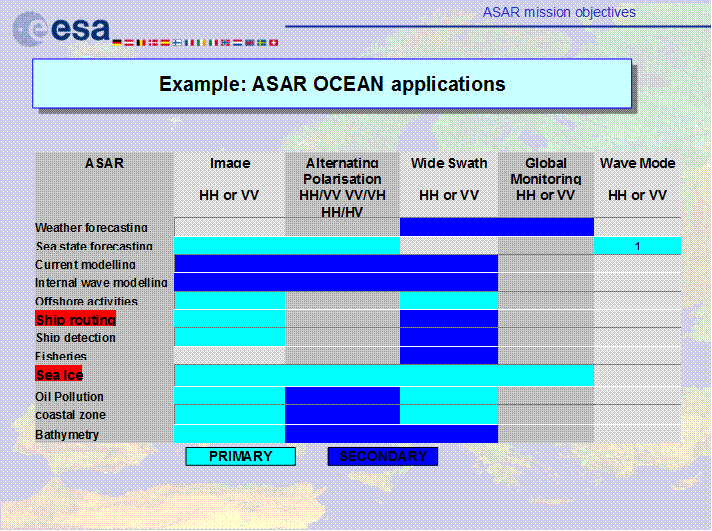Click the 'Internal wave modelling' row label
This screenshot has width=712, height=531.
(x=101, y=283)
